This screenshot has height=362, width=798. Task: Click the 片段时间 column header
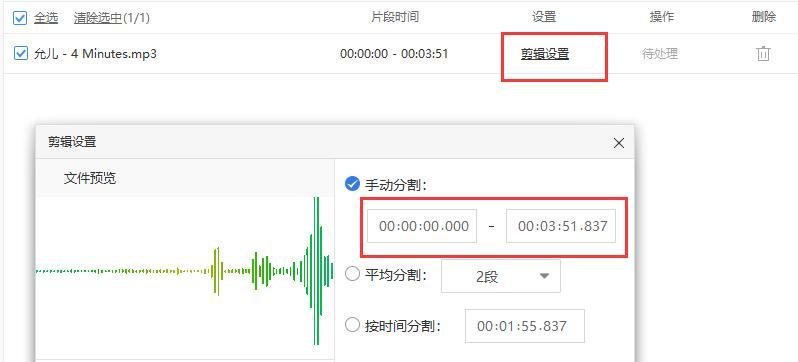coord(395,17)
